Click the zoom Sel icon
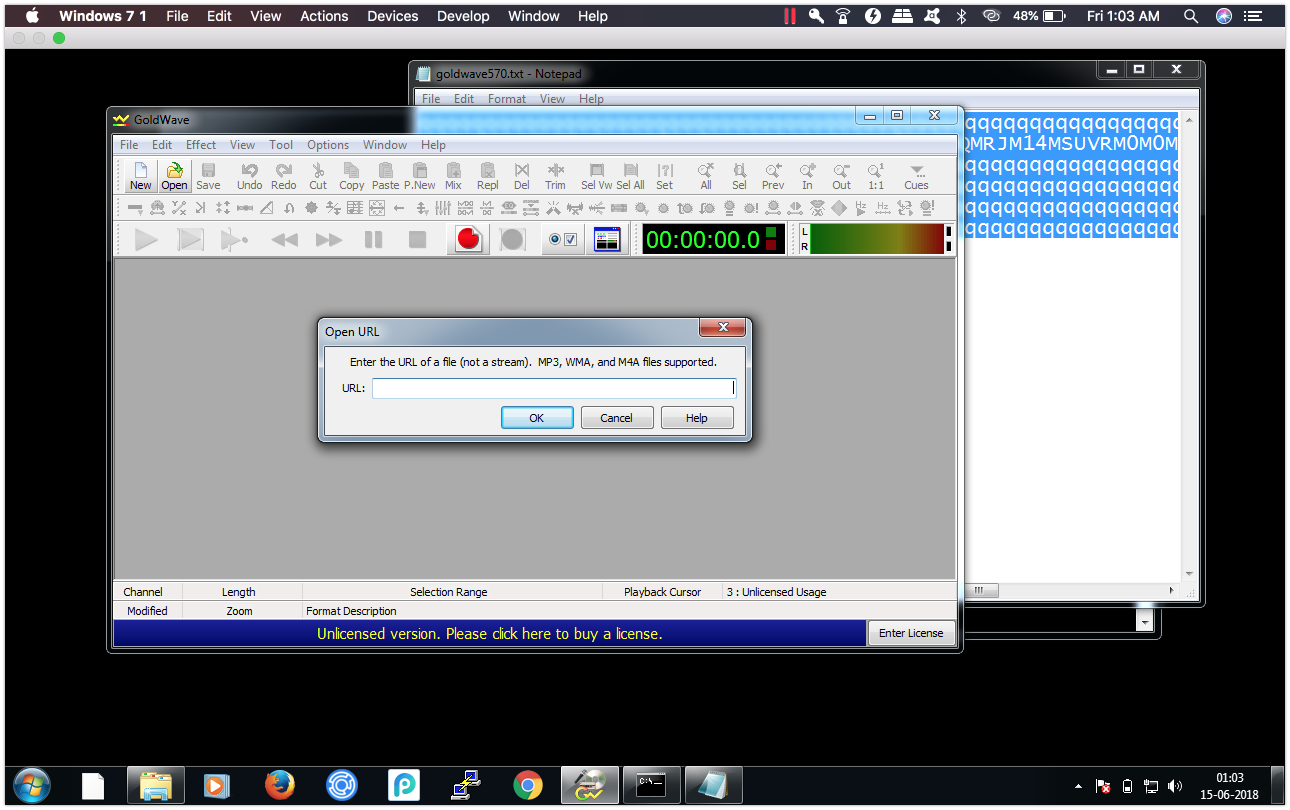 click(739, 176)
